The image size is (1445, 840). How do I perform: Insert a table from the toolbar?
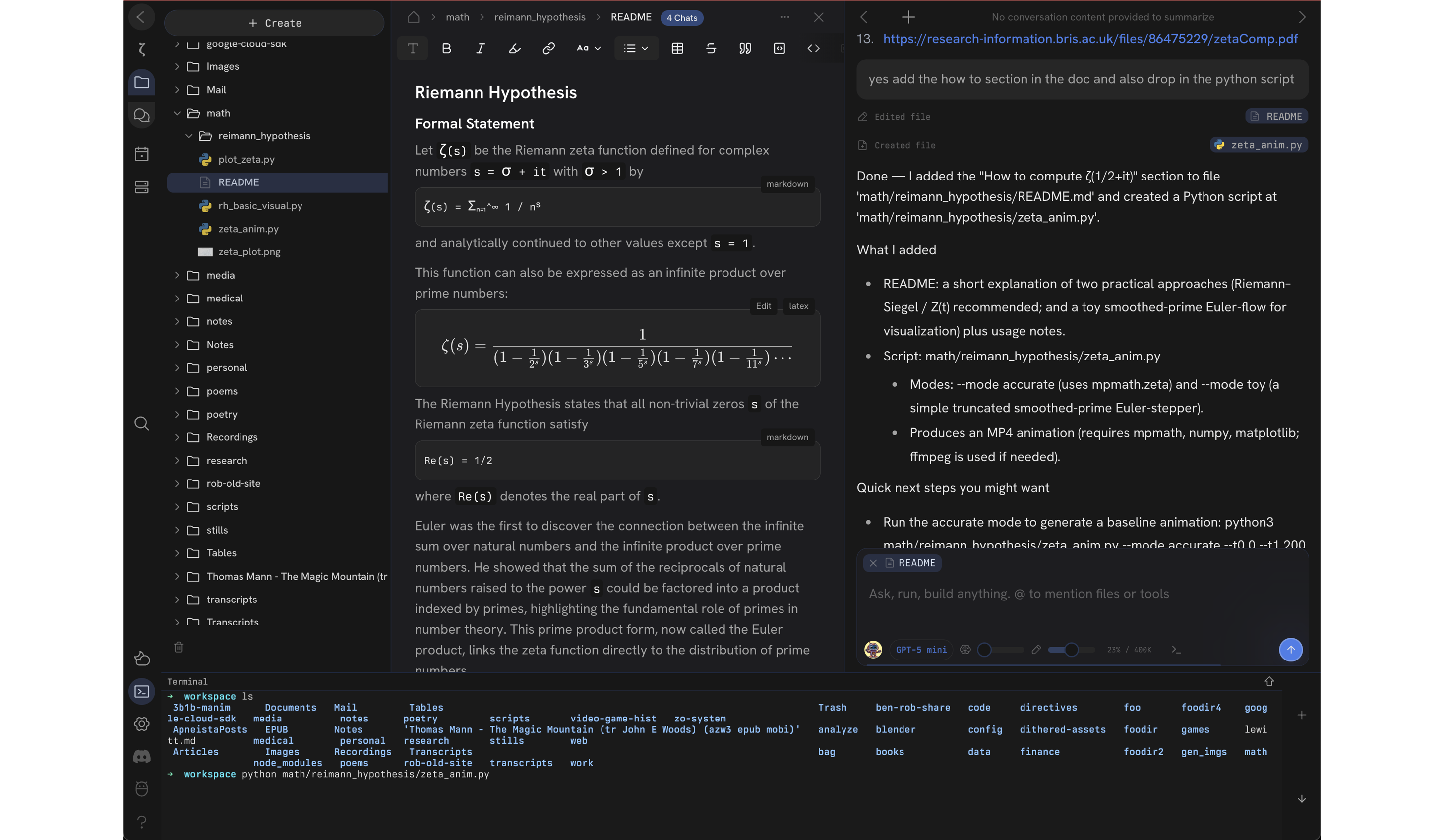[x=677, y=48]
